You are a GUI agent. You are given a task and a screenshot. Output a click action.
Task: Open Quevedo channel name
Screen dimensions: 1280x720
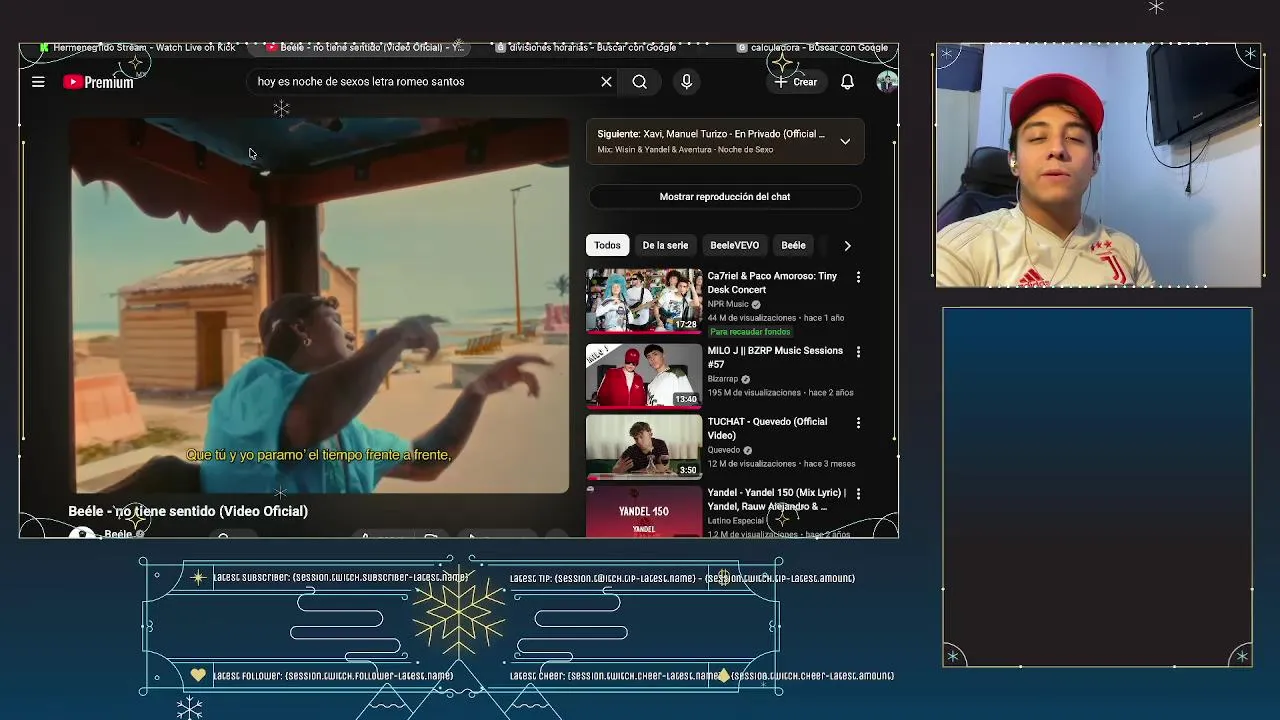point(724,450)
